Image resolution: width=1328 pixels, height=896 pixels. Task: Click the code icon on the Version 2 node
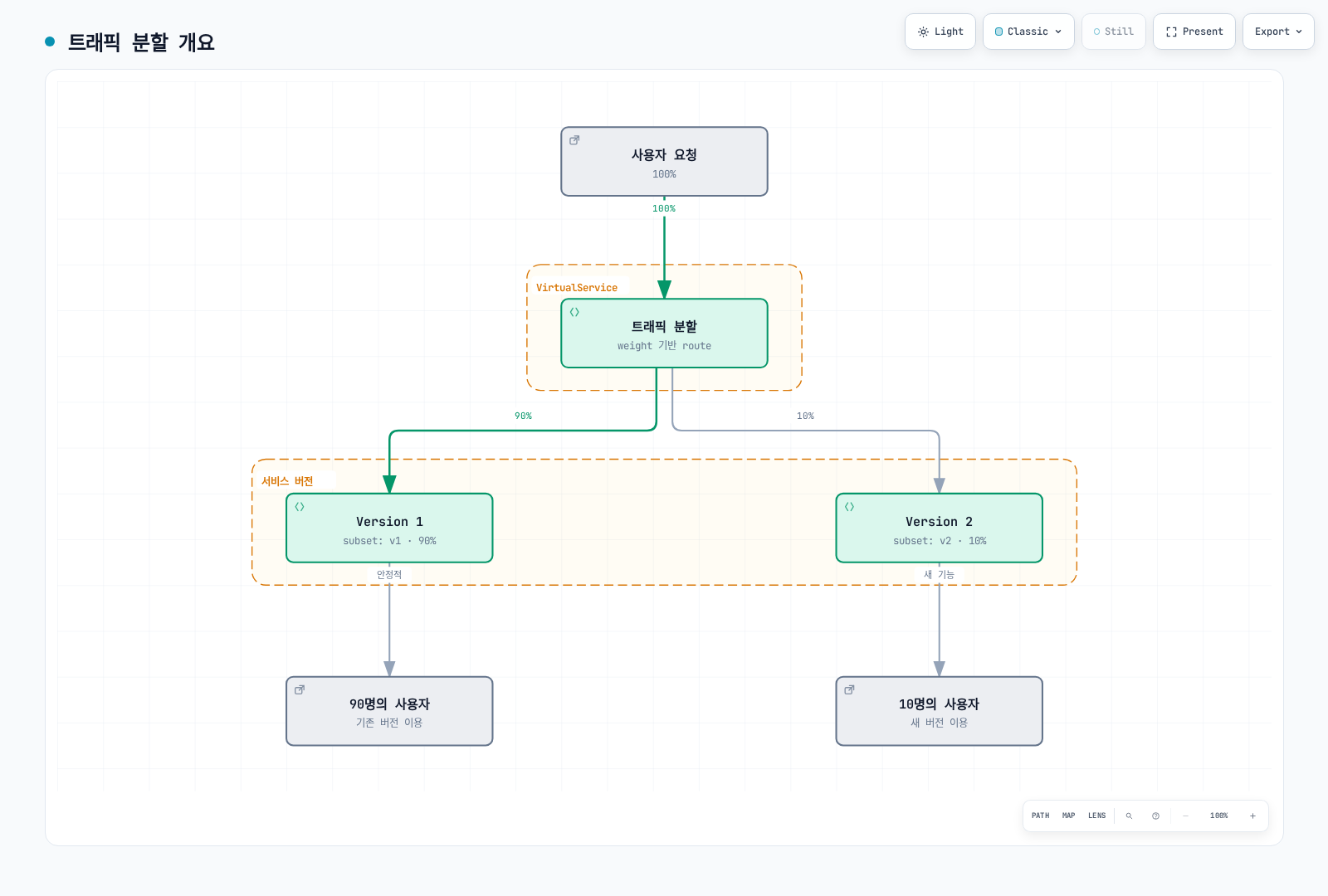pos(849,506)
